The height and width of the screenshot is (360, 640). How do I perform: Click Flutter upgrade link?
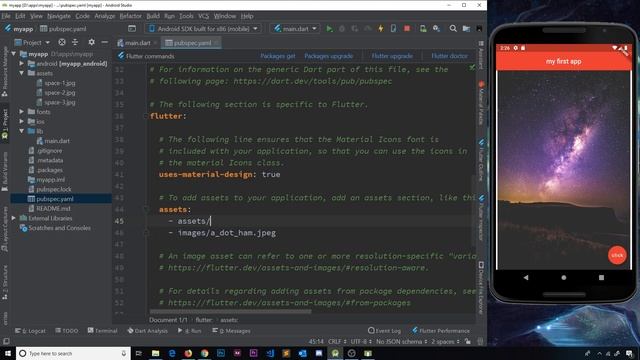(x=392, y=56)
